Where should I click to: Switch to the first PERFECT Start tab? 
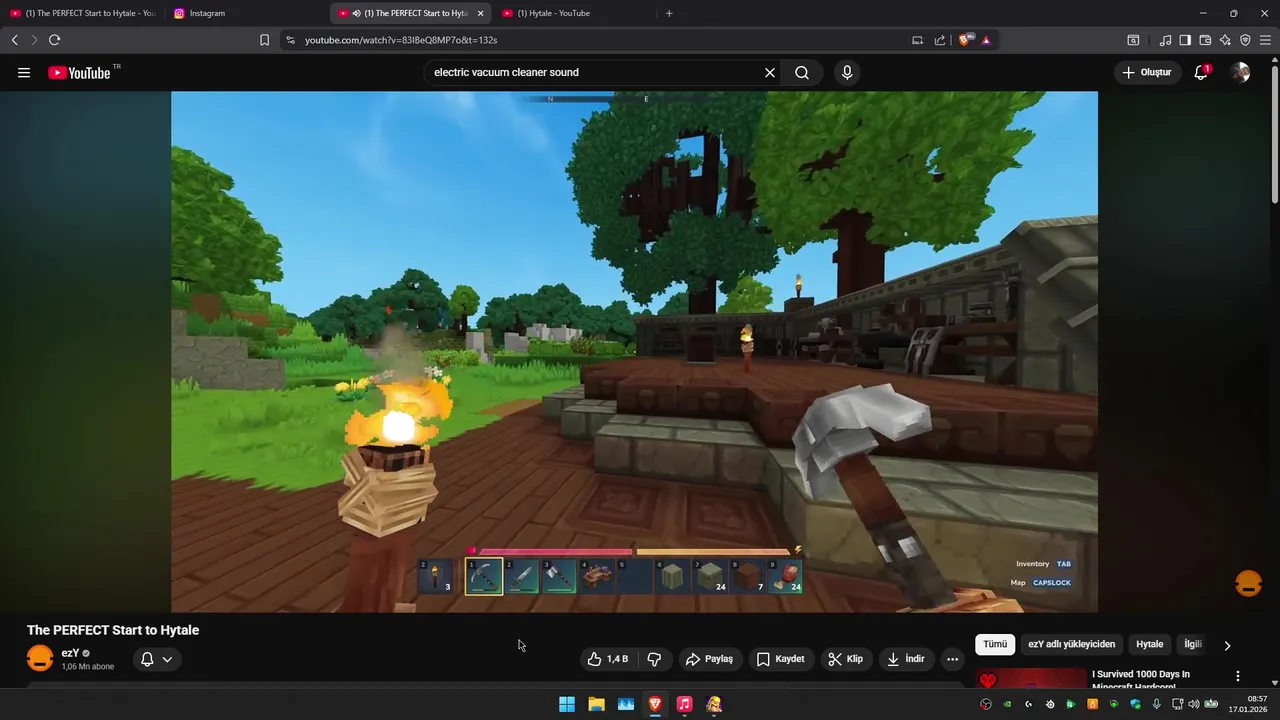pyautogui.click(x=82, y=13)
